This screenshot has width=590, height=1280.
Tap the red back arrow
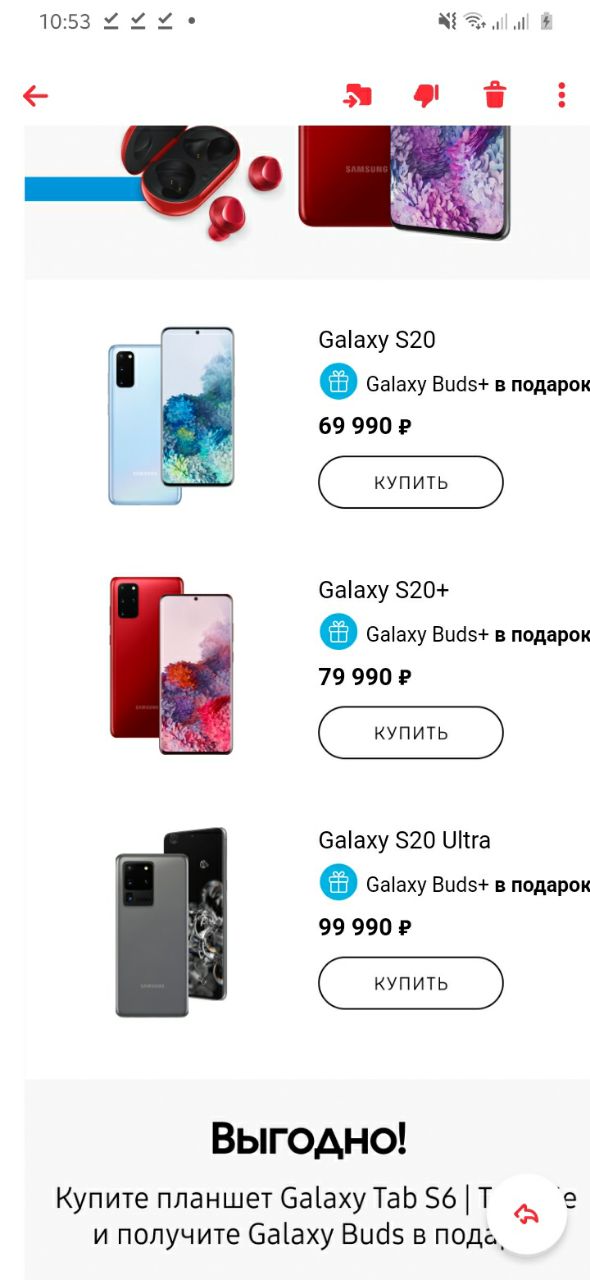pyautogui.click(x=36, y=96)
